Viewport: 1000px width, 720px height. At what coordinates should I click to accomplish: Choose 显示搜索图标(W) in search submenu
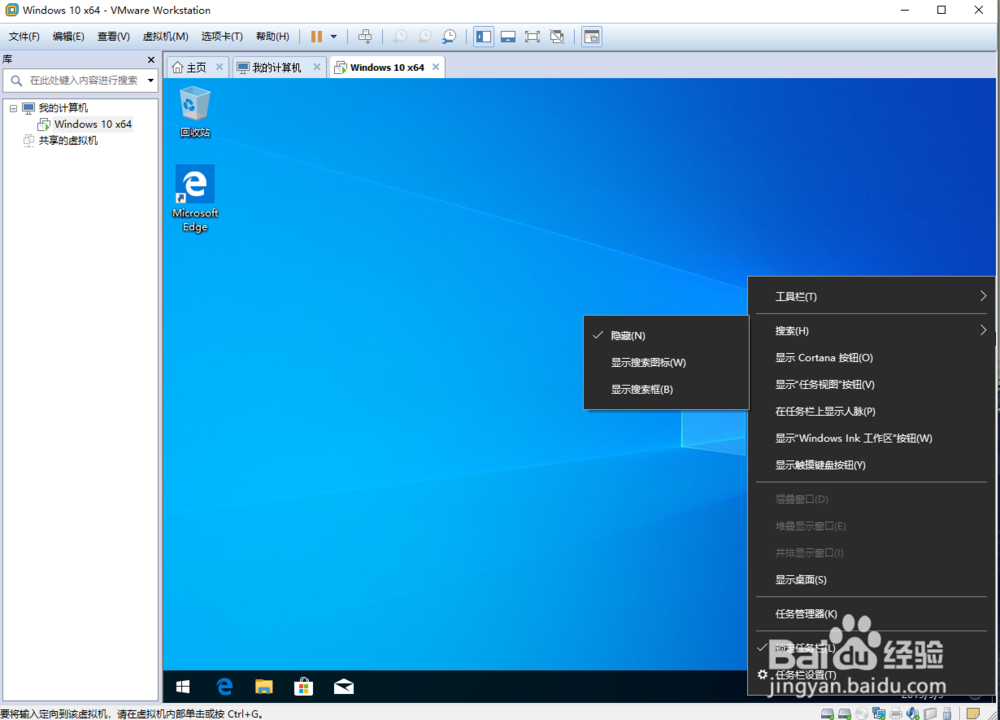point(666,362)
